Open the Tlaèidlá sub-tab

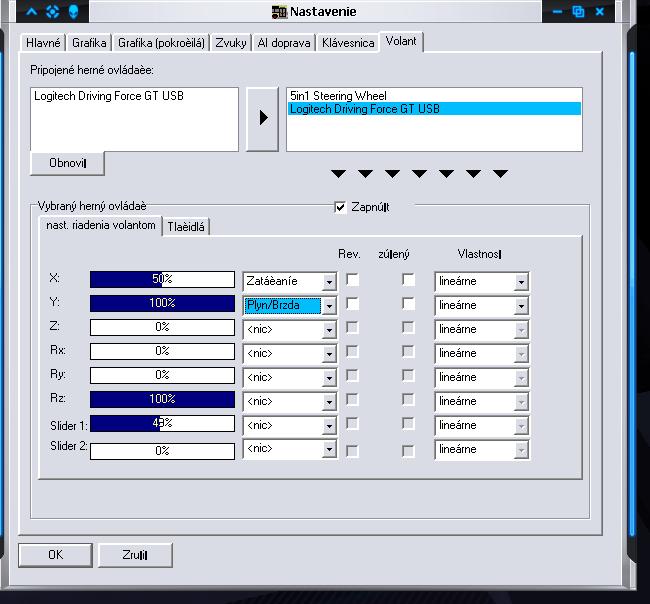point(185,227)
